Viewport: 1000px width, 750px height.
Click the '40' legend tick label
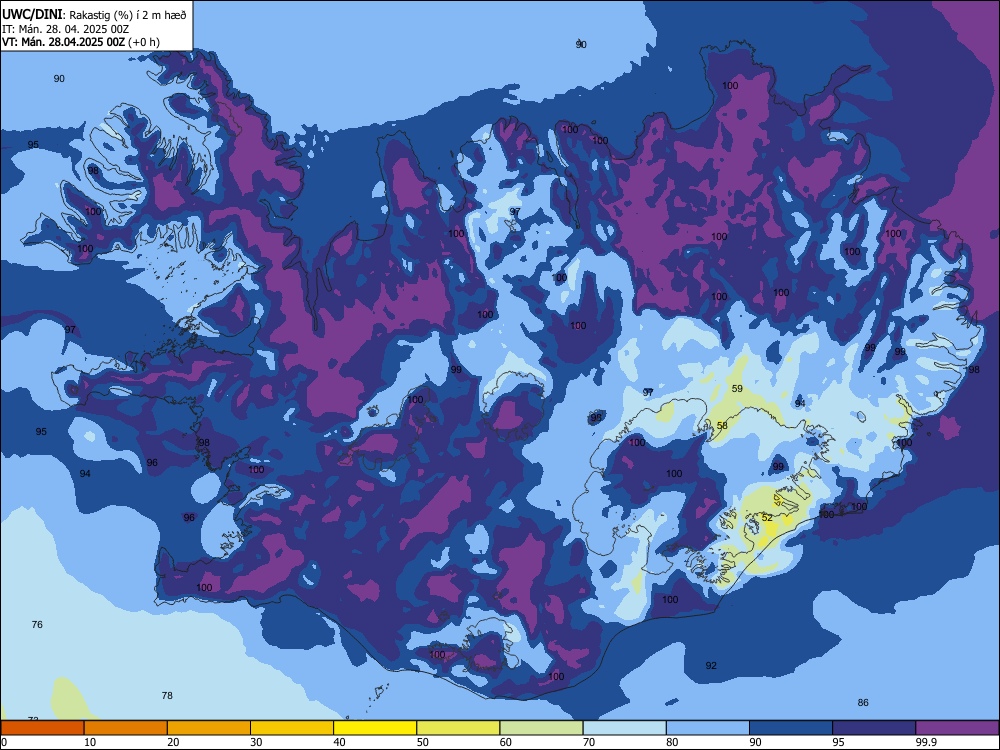tap(339, 742)
